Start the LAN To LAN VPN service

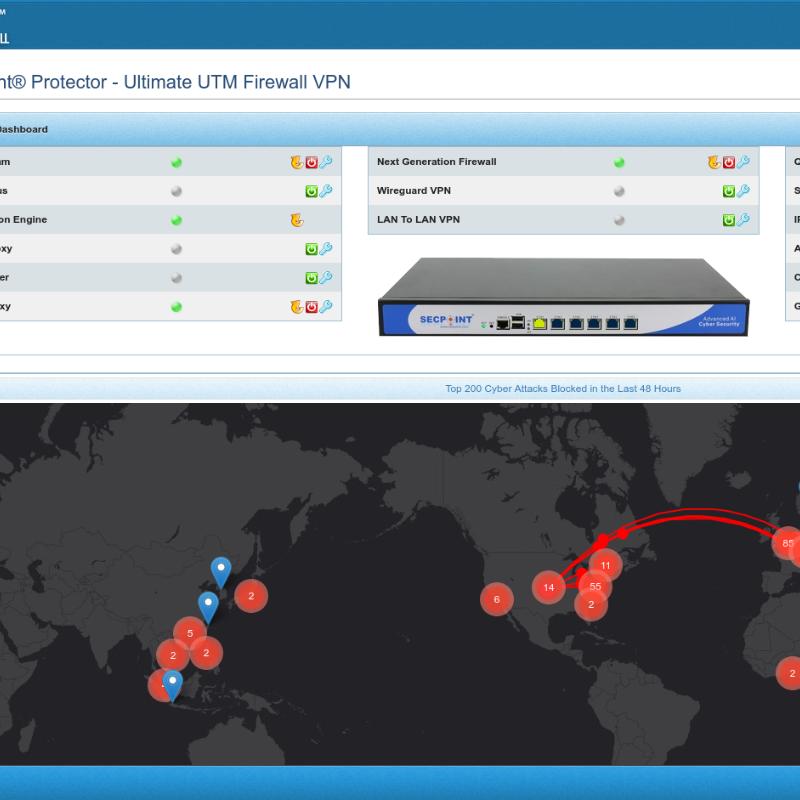click(729, 220)
